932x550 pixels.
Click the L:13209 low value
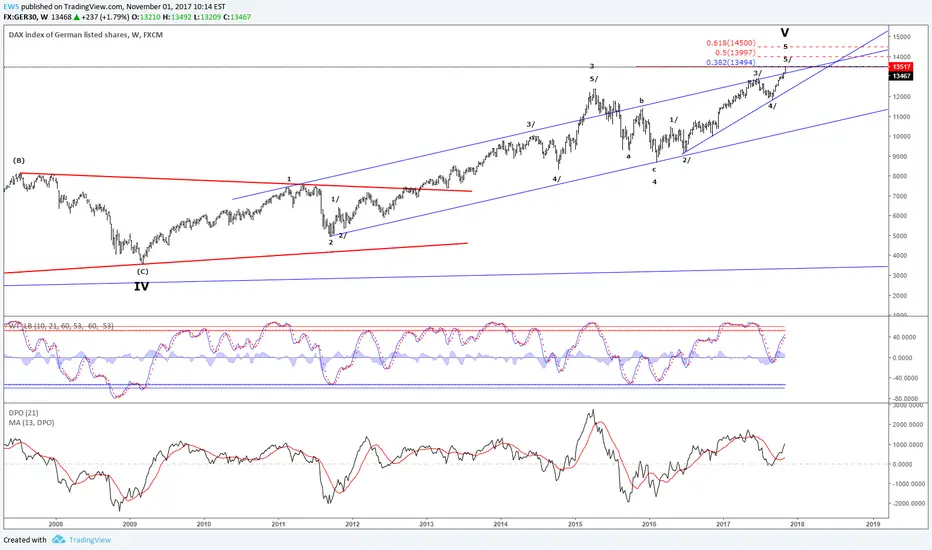coord(207,17)
